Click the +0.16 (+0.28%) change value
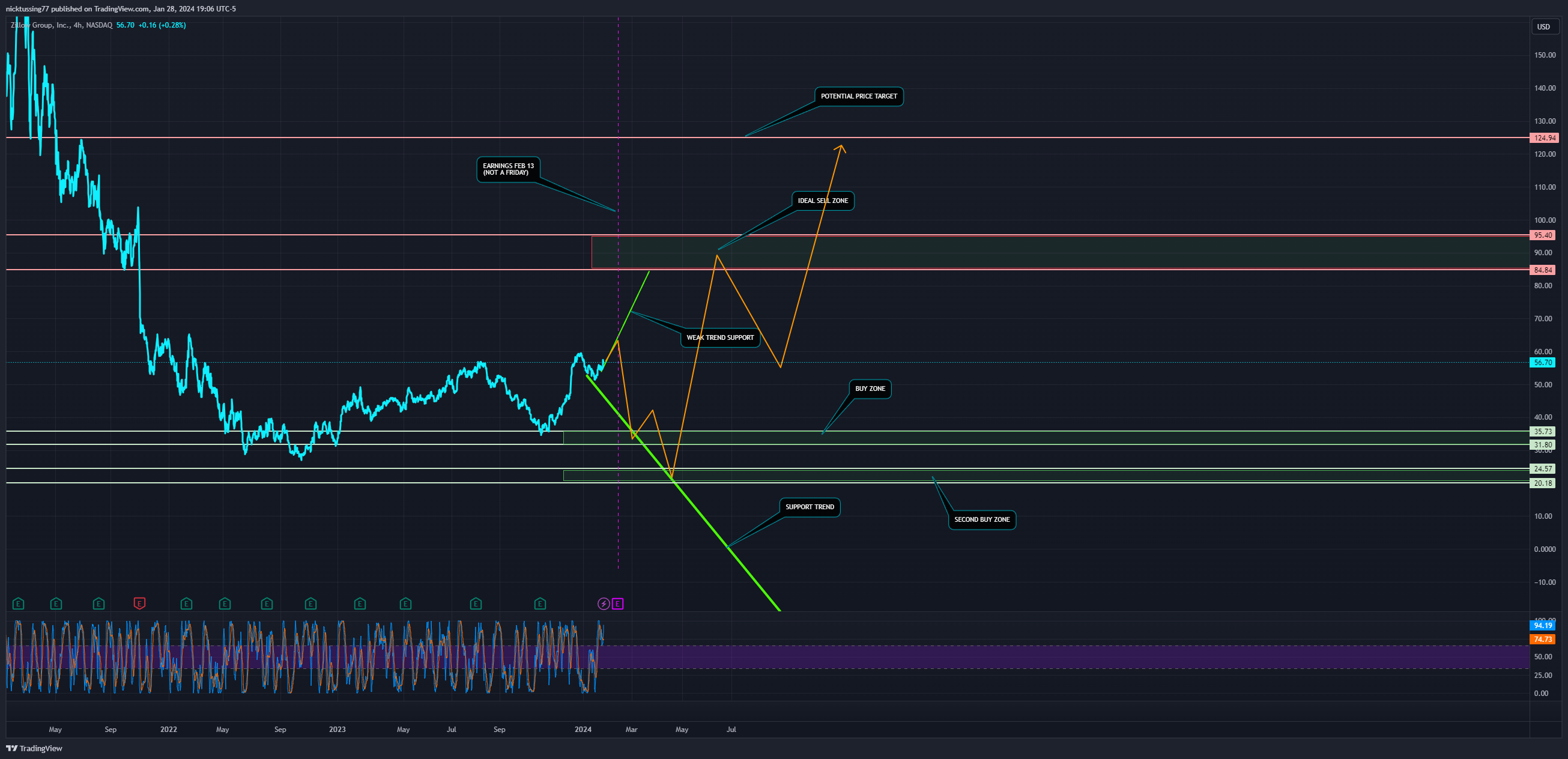The image size is (1568, 759). pyautogui.click(x=162, y=25)
